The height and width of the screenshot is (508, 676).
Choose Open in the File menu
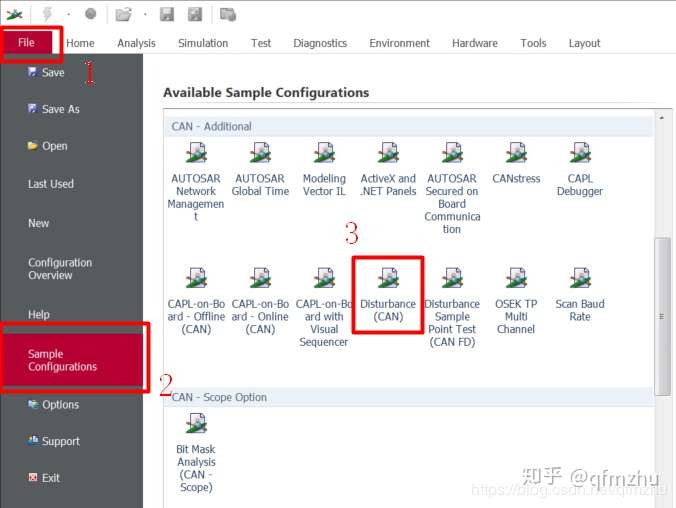point(47,146)
